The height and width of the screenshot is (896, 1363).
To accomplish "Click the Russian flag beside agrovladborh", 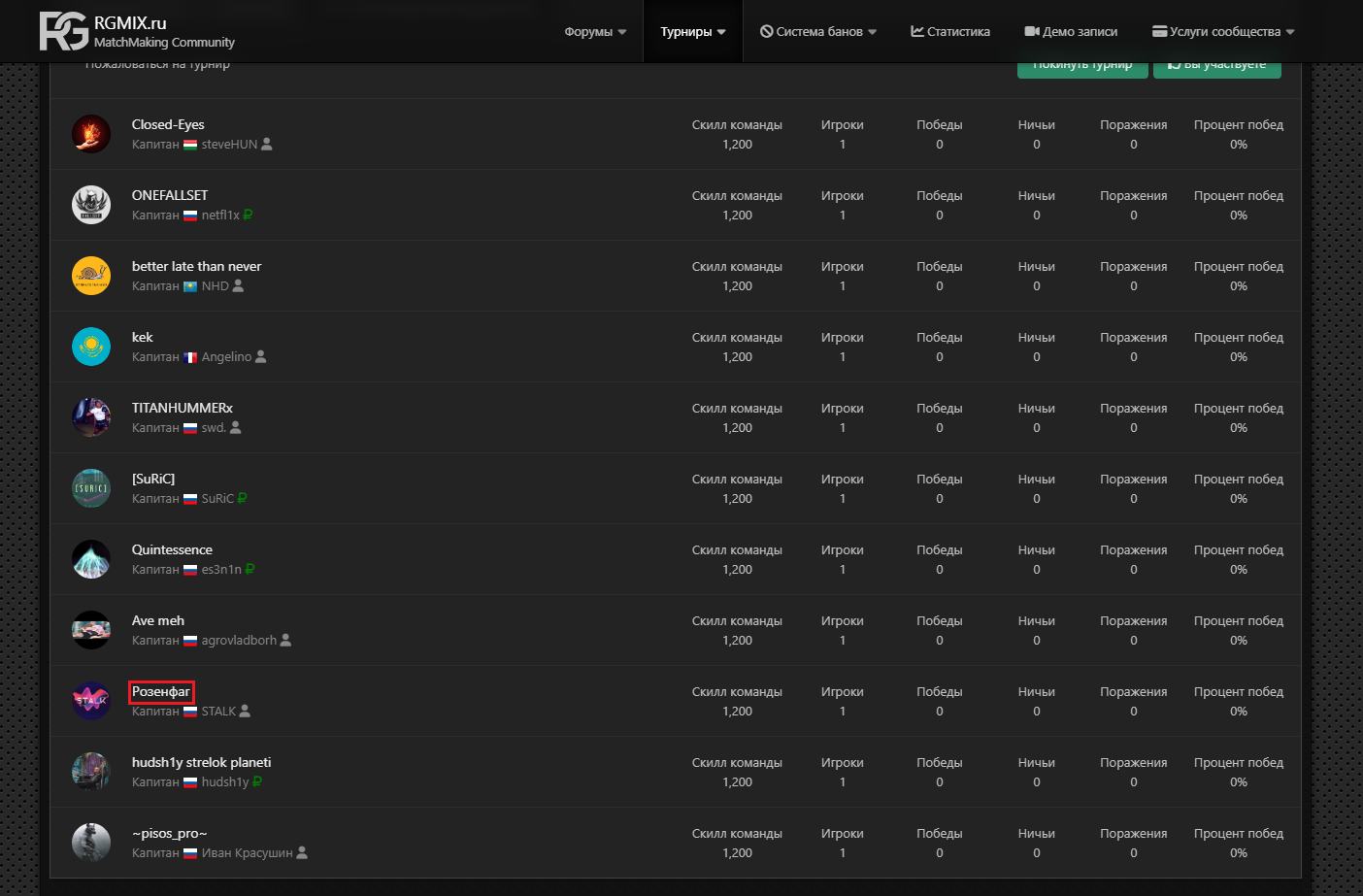I will pyautogui.click(x=190, y=641).
